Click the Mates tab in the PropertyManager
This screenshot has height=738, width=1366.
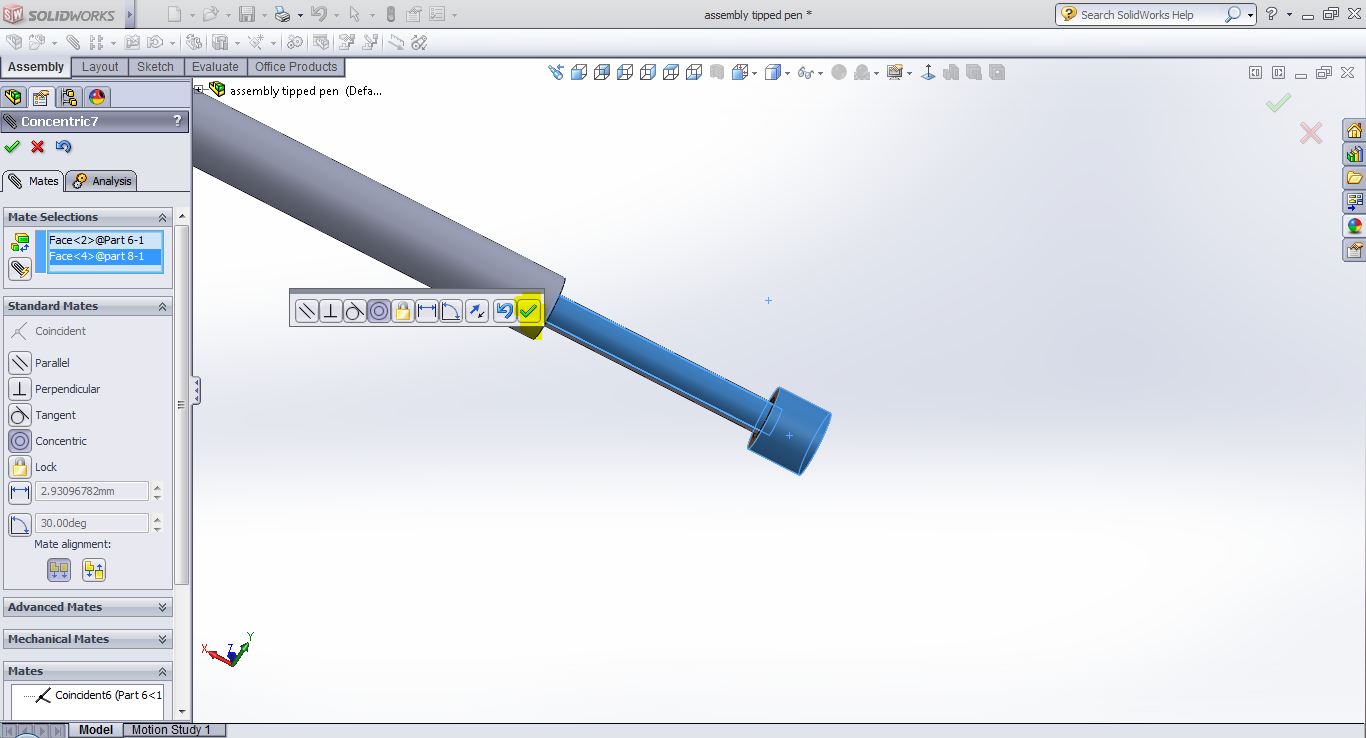[33, 181]
